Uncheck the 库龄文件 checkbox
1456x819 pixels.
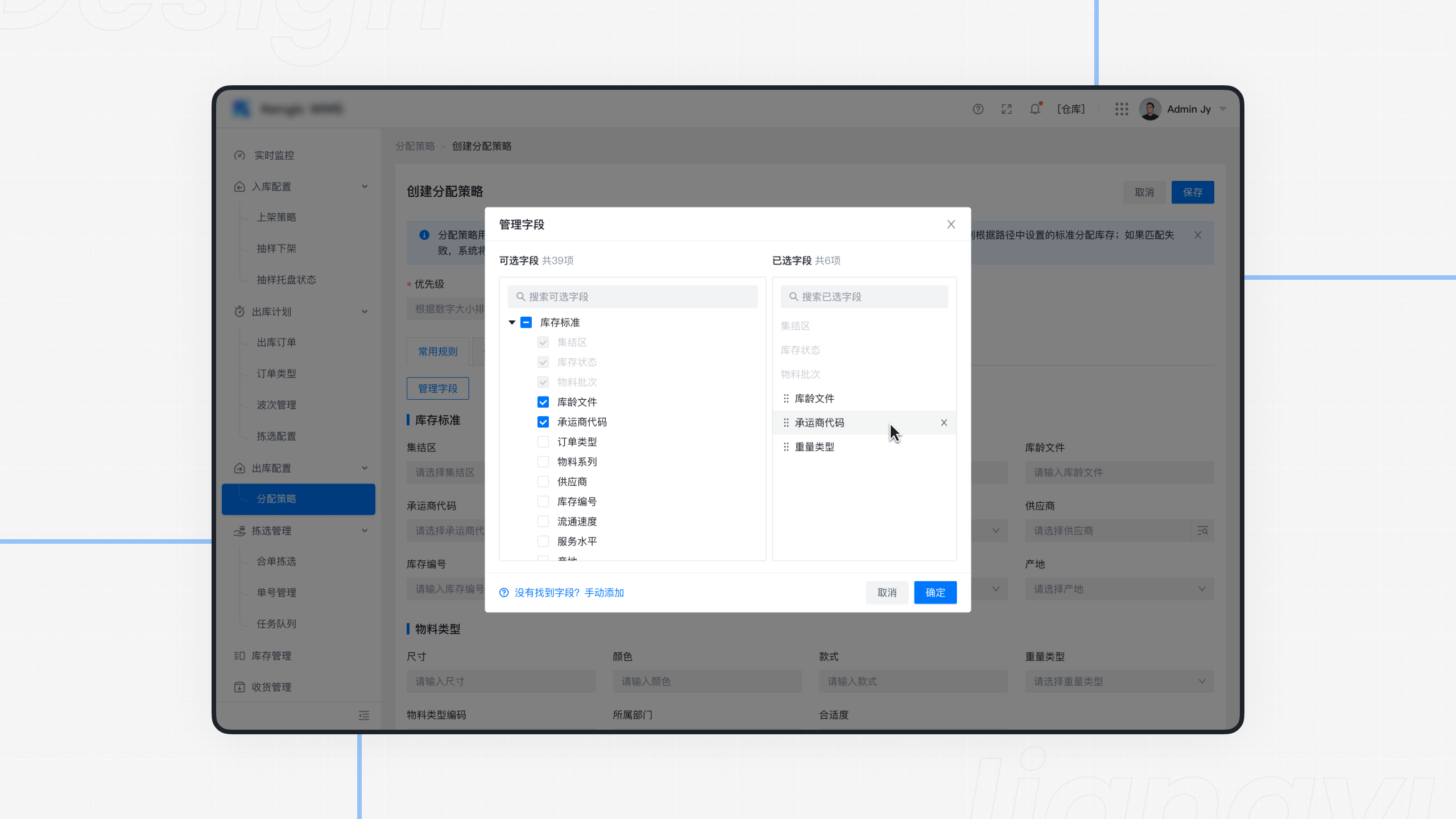[543, 402]
